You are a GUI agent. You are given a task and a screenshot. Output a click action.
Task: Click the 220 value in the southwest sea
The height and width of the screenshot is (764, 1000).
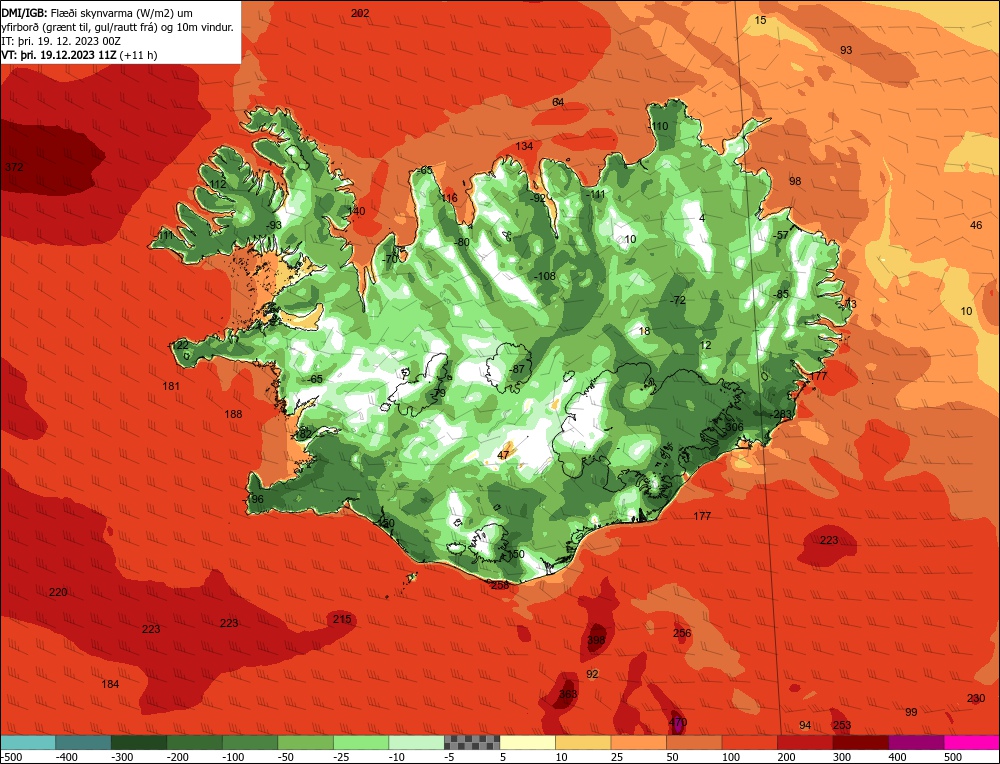(58, 592)
